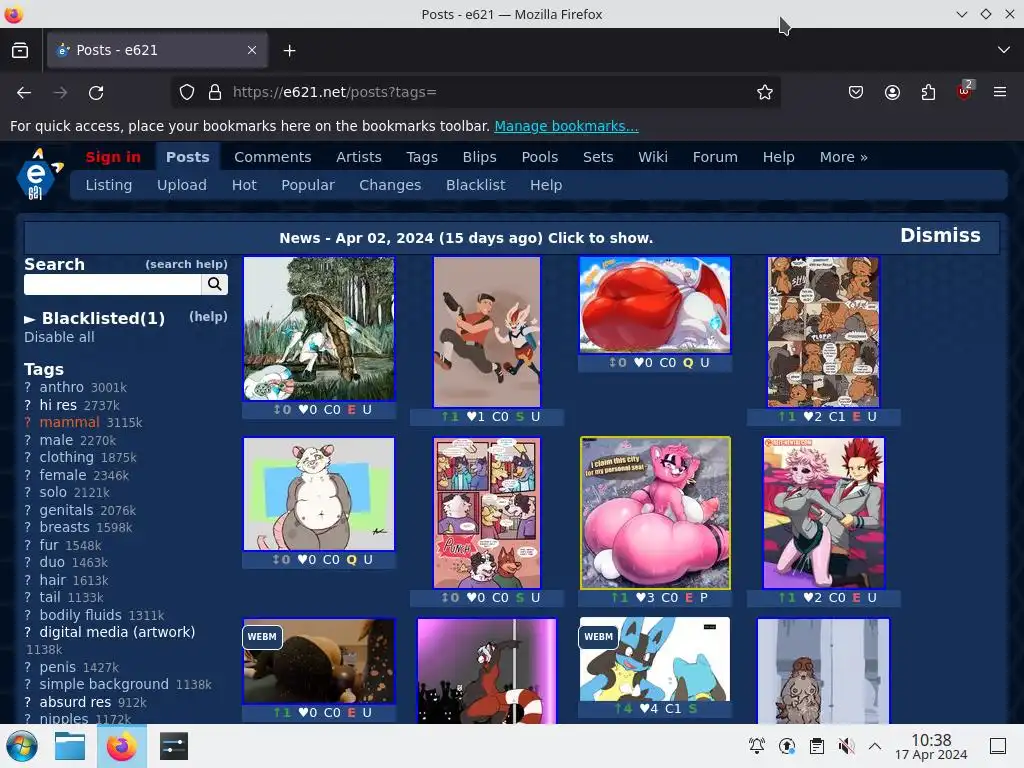Viewport: 1024px width, 768px height.
Task: Close the Posts - e621 tab
Action: (251, 50)
